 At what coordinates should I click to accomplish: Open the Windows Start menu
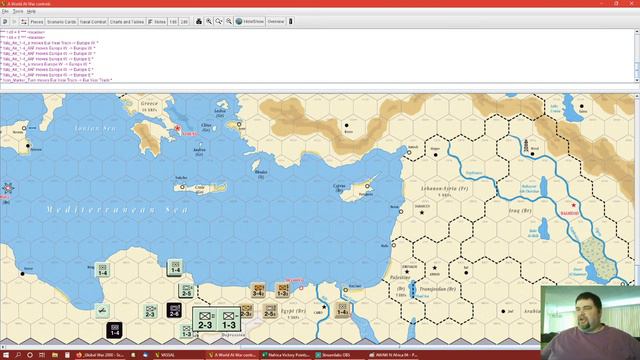pos(5,355)
